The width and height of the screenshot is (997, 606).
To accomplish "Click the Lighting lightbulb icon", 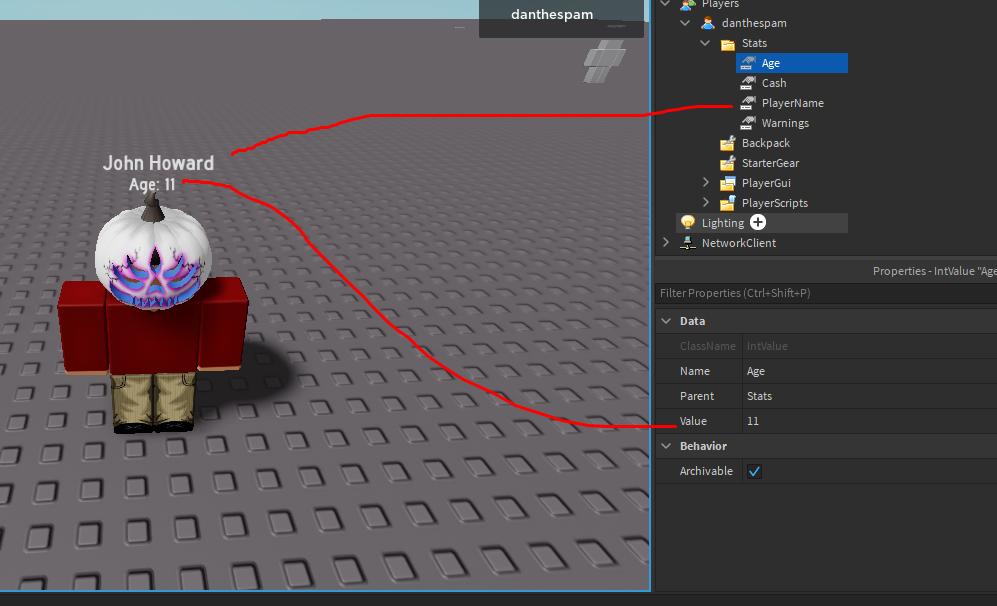I will pyautogui.click(x=687, y=223).
